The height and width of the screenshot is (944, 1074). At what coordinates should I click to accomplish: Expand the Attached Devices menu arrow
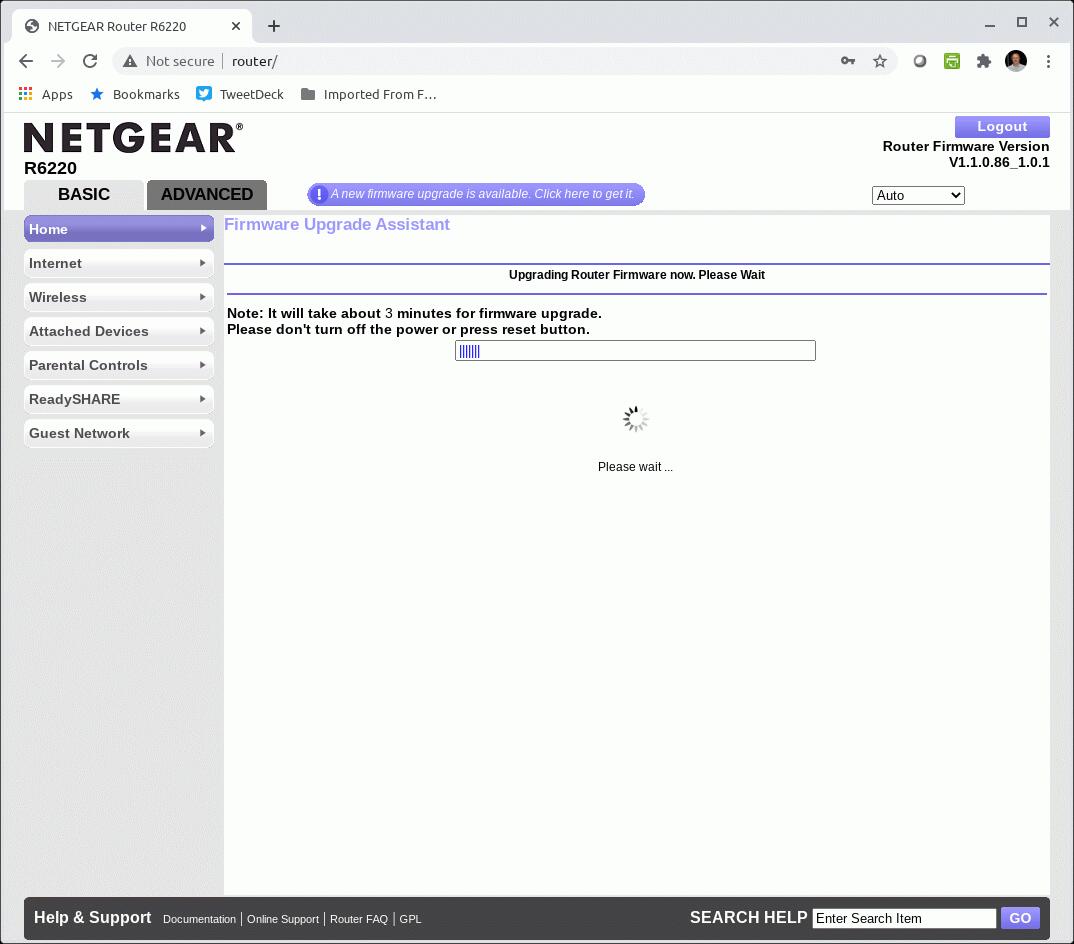[x=203, y=331]
